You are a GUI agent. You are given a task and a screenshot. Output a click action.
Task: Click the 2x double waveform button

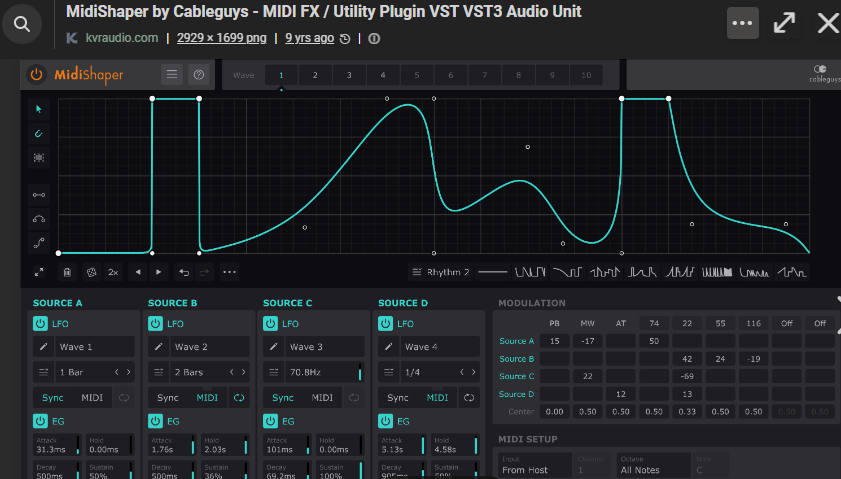[113, 272]
